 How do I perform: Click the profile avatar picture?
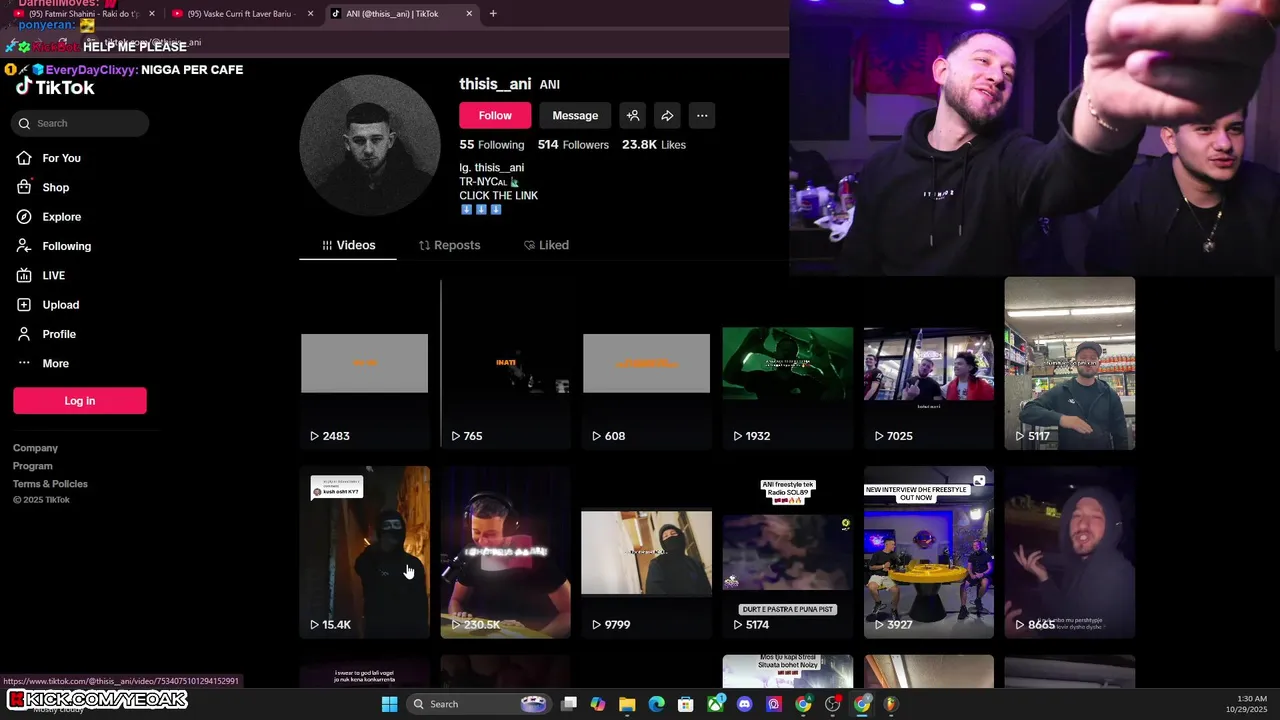[370, 145]
